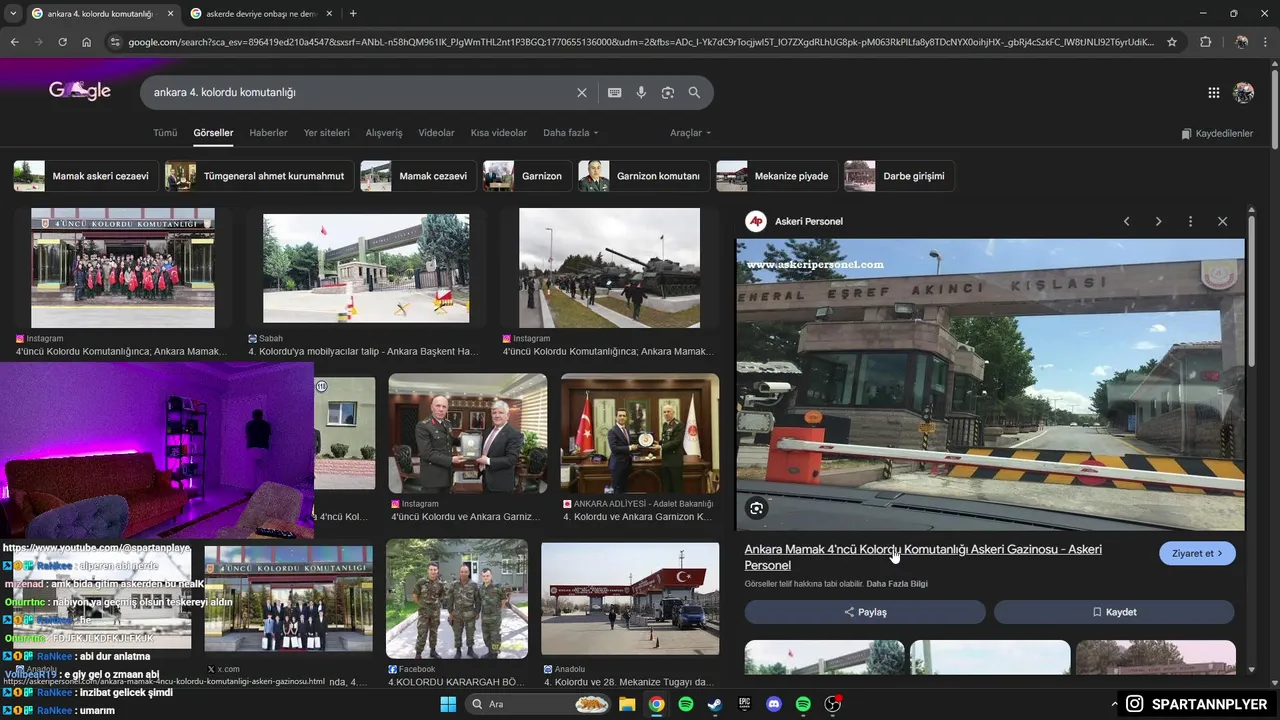Open Epic Games Launcher from the taskbar

click(x=744, y=704)
